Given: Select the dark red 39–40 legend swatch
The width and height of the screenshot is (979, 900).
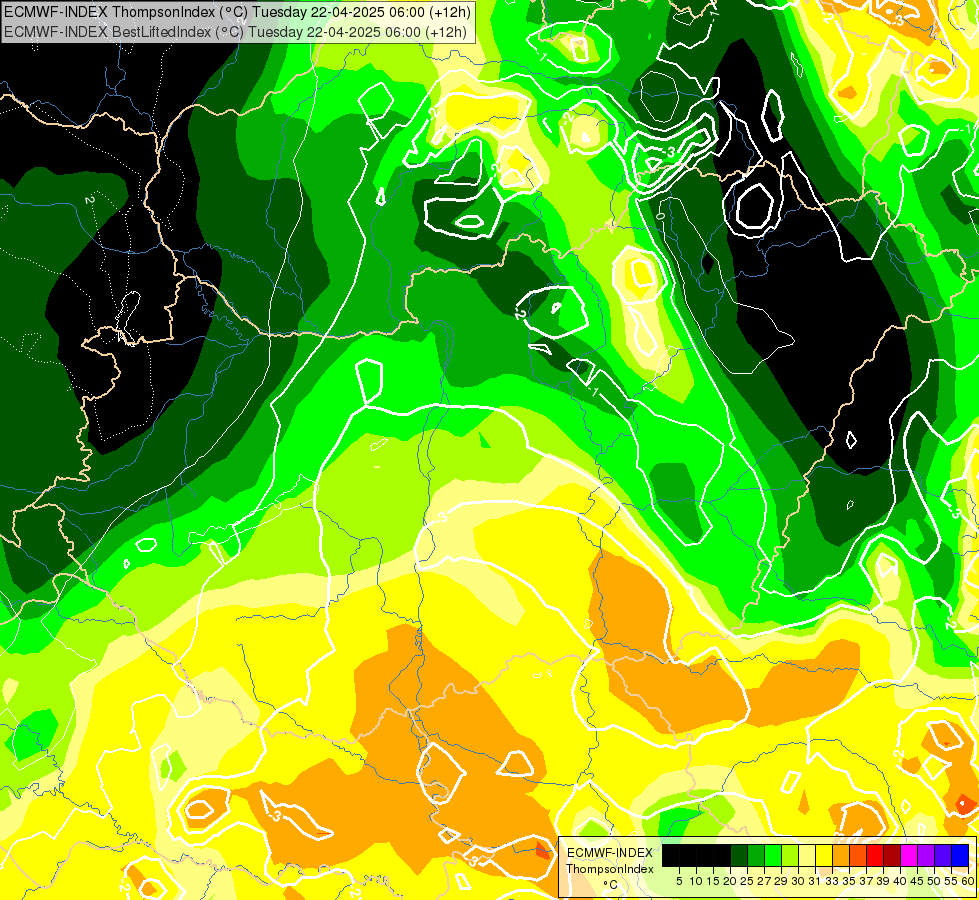Looking at the screenshot, I should [892, 856].
